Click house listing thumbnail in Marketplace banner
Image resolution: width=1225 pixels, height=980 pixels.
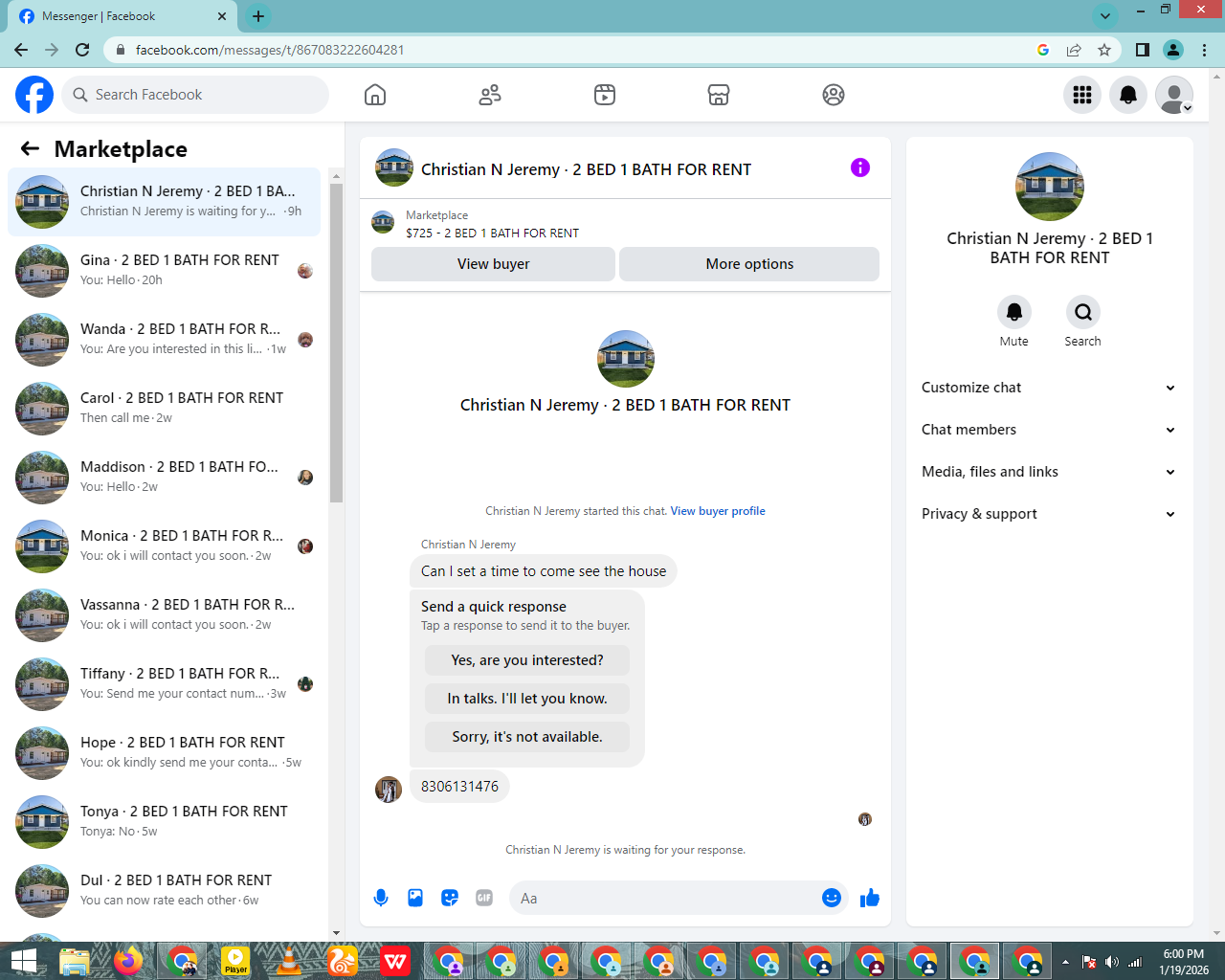[x=383, y=223]
